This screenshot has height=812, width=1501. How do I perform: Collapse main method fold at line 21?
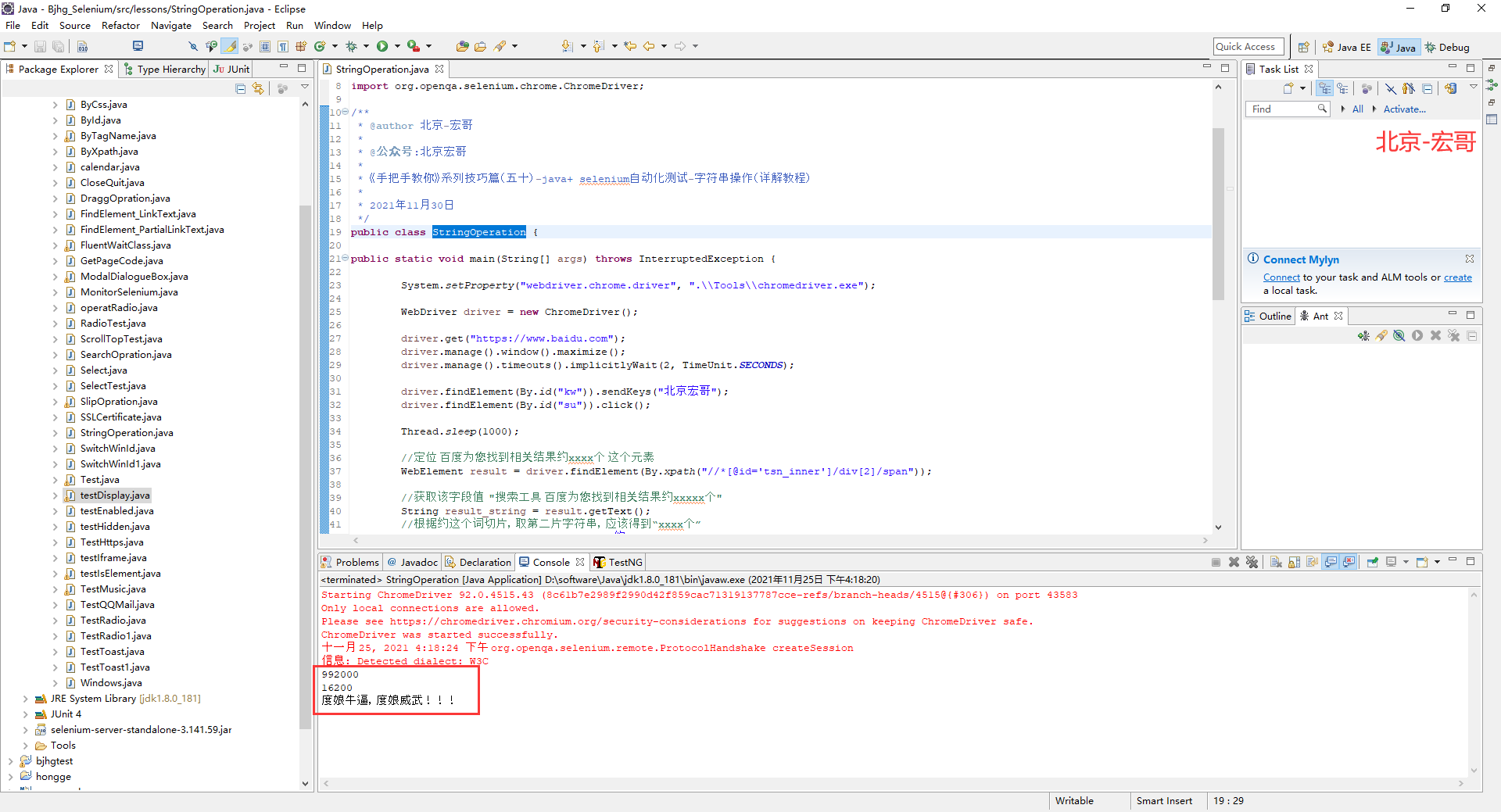click(345, 258)
